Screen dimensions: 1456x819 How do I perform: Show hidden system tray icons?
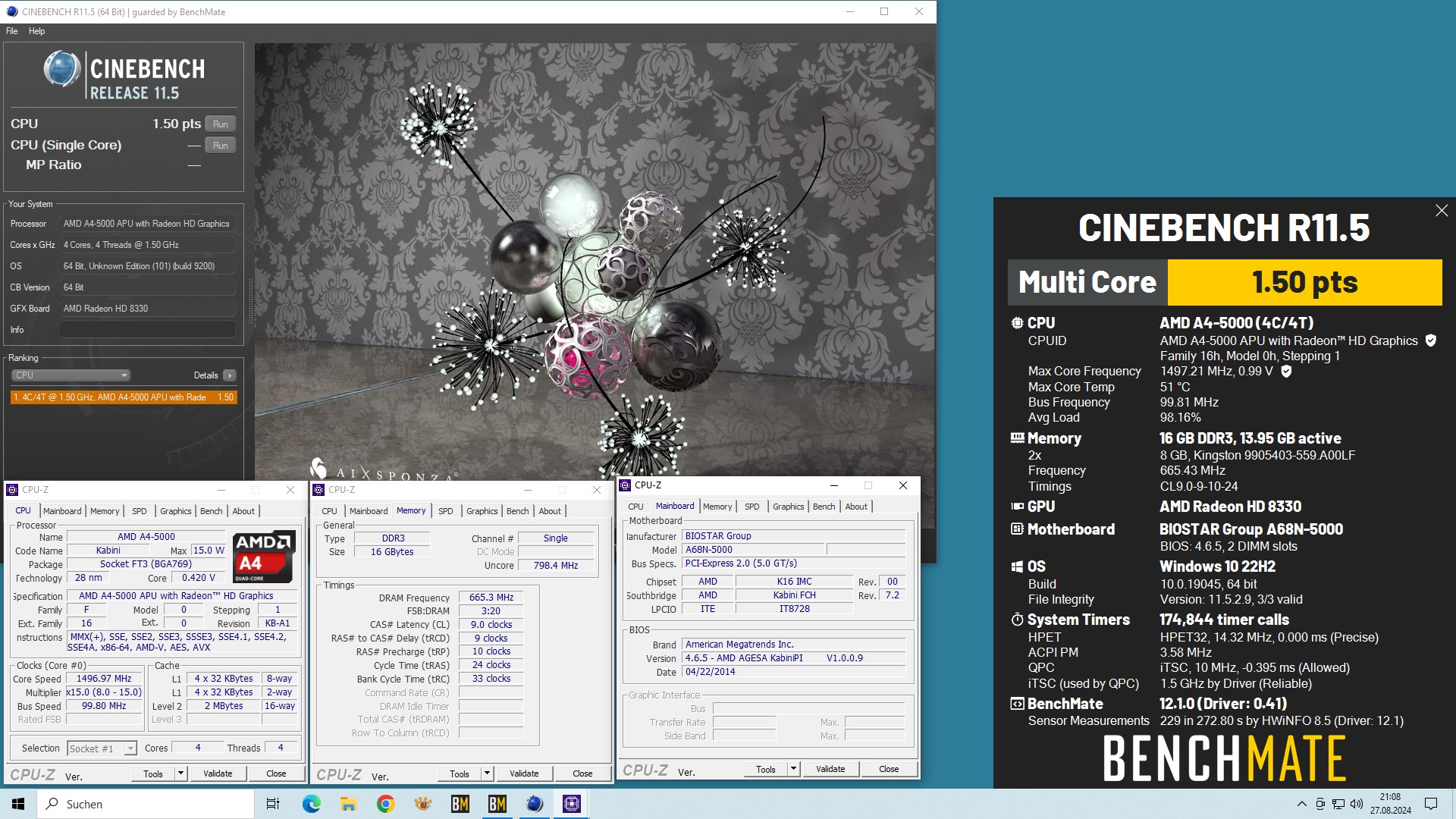point(1301,804)
